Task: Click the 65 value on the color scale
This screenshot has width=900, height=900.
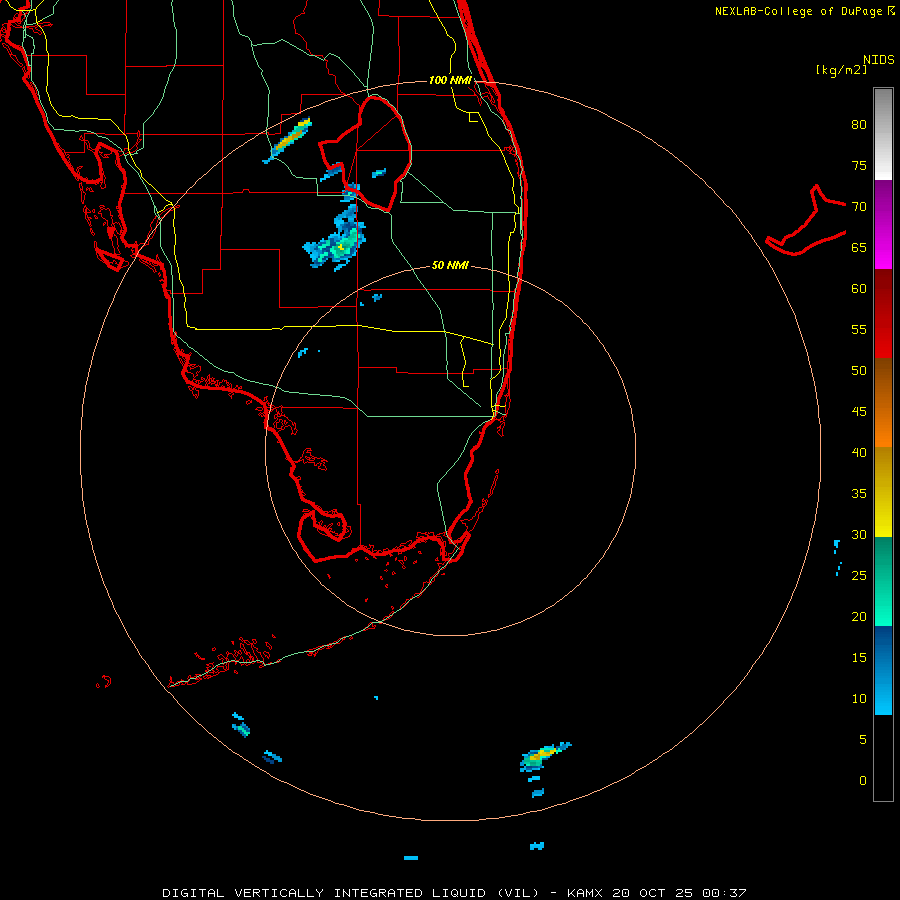Action: coord(859,248)
